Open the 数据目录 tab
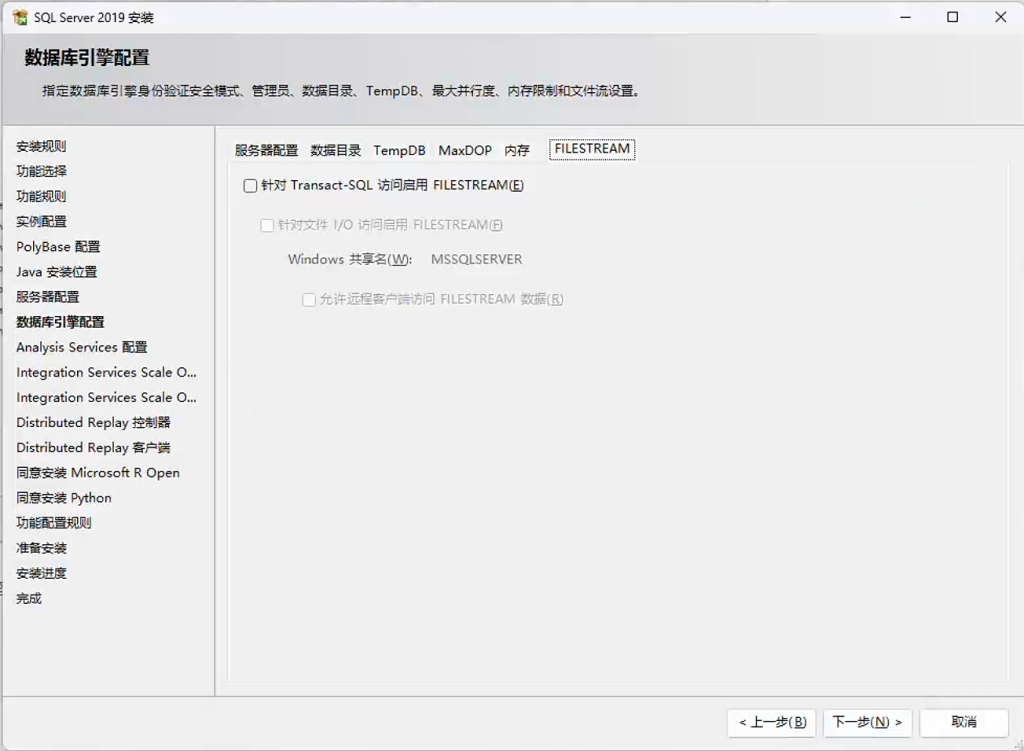This screenshot has width=1024, height=751. pyautogui.click(x=336, y=151)
